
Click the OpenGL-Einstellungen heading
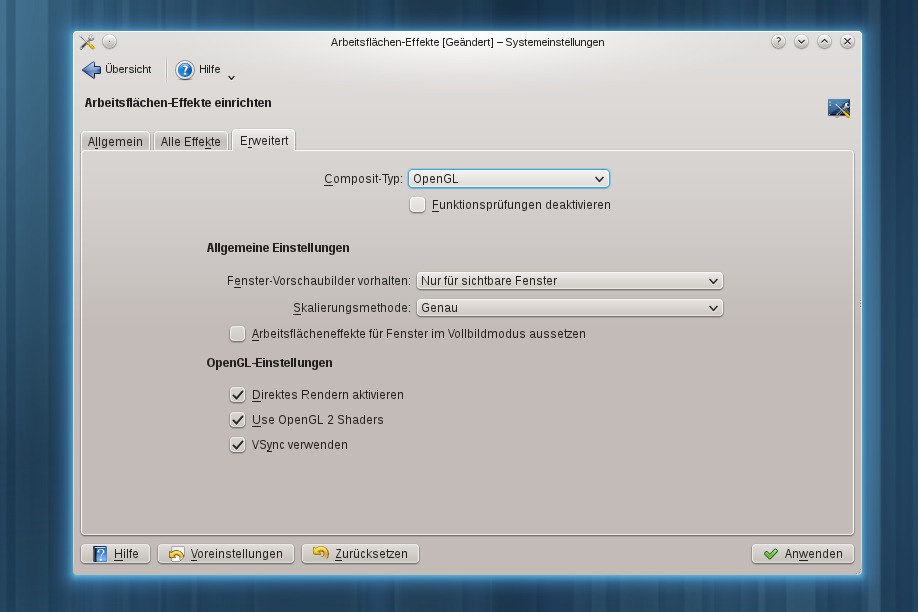click(269, 363)
